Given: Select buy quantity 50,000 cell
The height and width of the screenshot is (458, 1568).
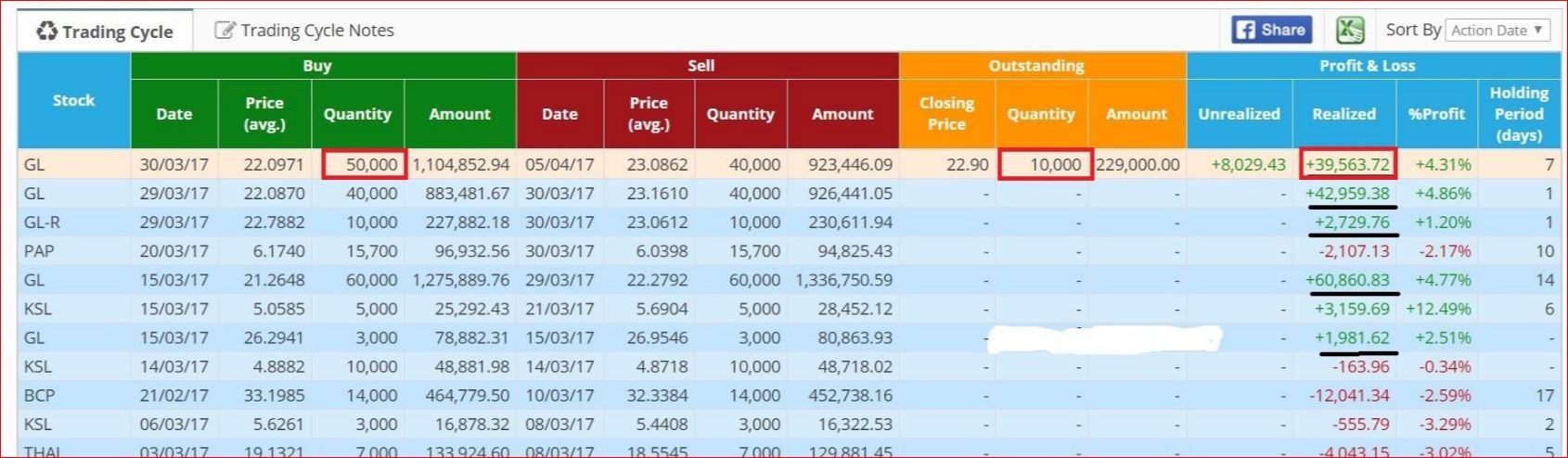Looking at the screenshot, I should (x=364, y=164).
